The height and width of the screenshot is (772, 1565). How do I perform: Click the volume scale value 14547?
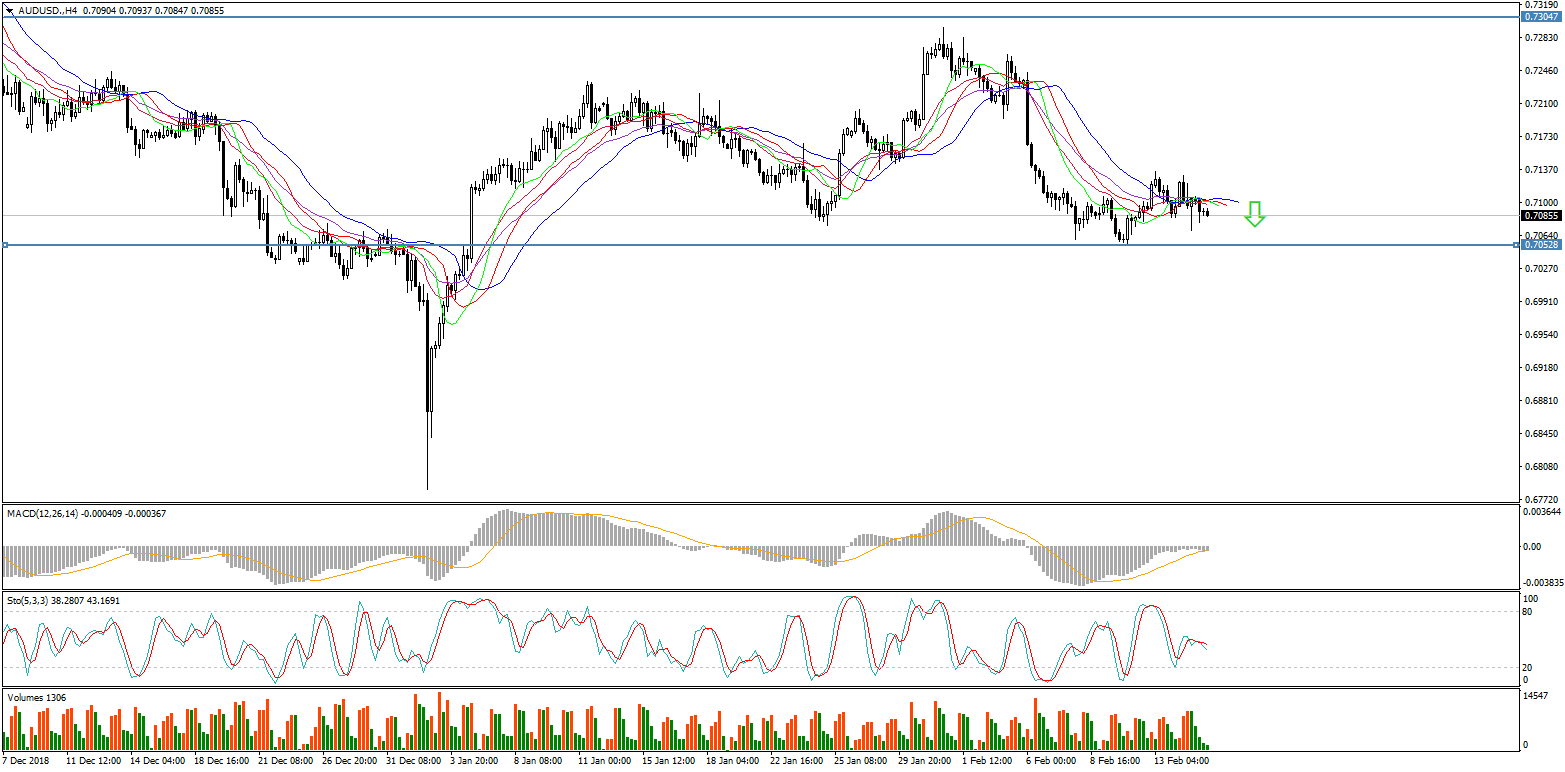pyautogui.click(x=1535, y=696)
